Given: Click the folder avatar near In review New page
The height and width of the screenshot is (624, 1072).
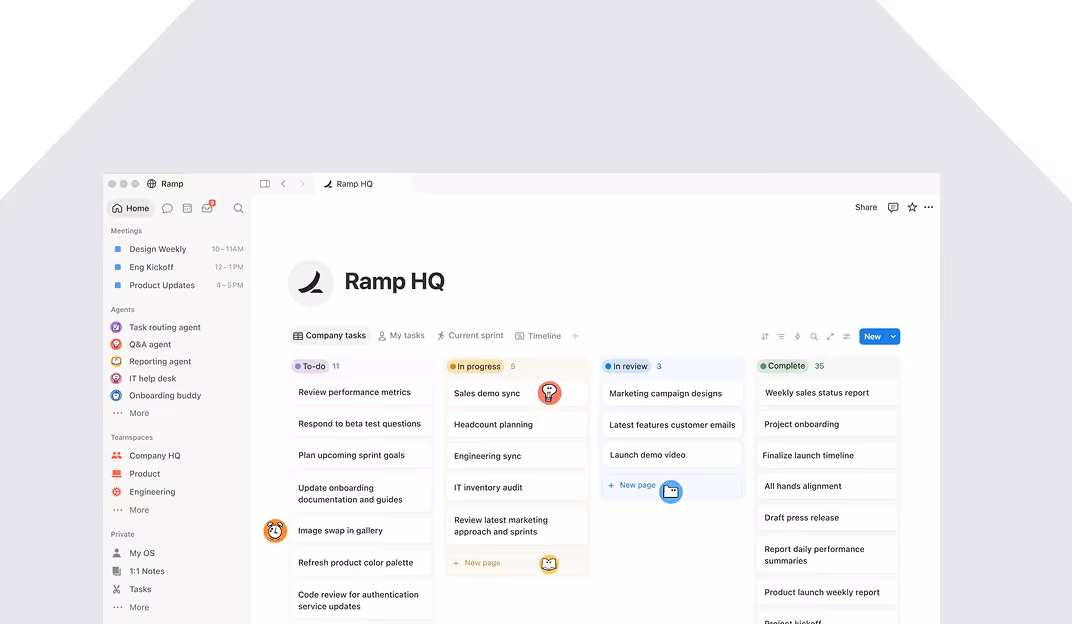Looking at the screenshot, I should point(671,491).
